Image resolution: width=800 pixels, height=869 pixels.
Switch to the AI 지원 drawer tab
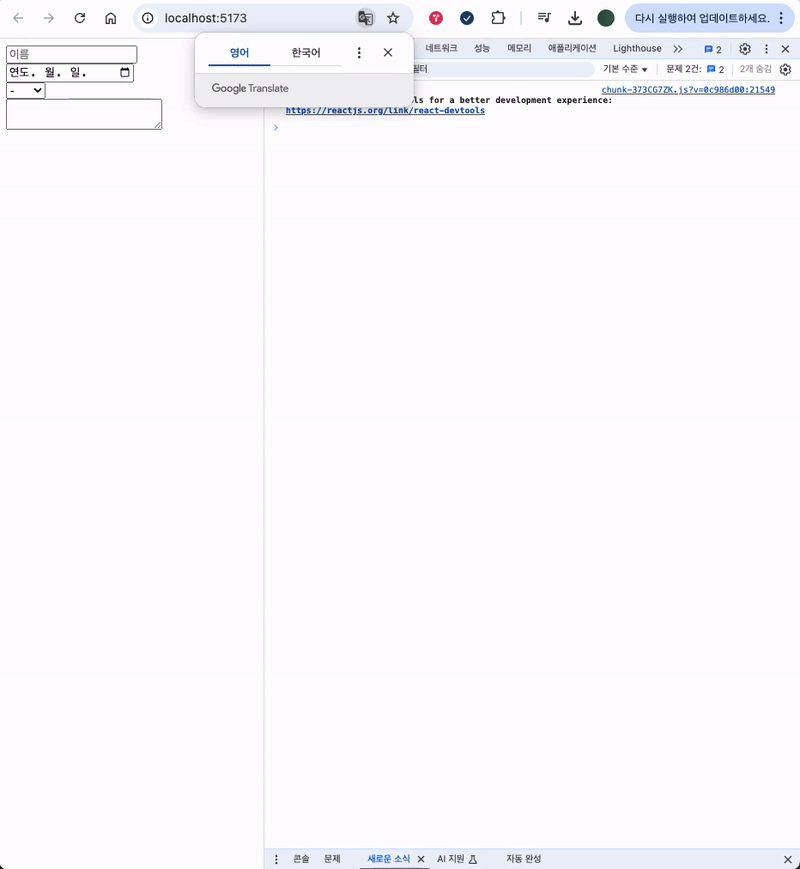tap(457, 858)
